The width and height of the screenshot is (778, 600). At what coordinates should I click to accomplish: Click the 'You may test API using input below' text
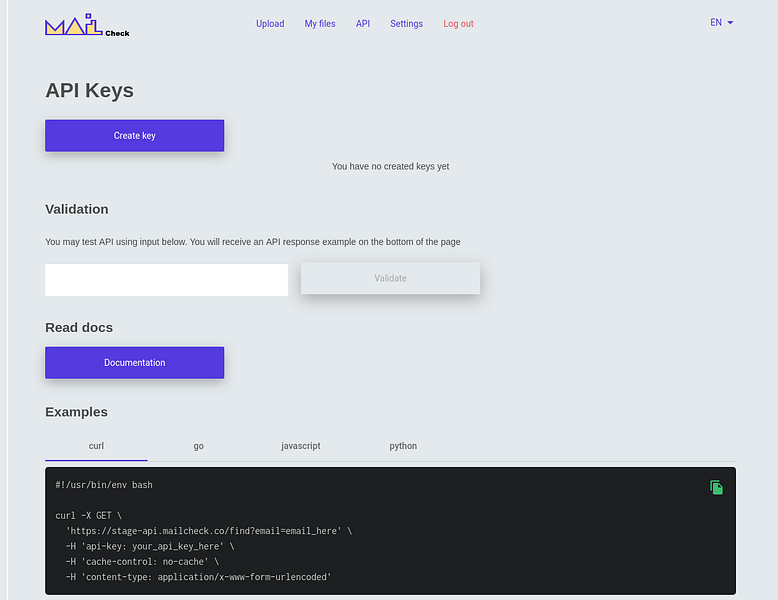coord(253,242)
